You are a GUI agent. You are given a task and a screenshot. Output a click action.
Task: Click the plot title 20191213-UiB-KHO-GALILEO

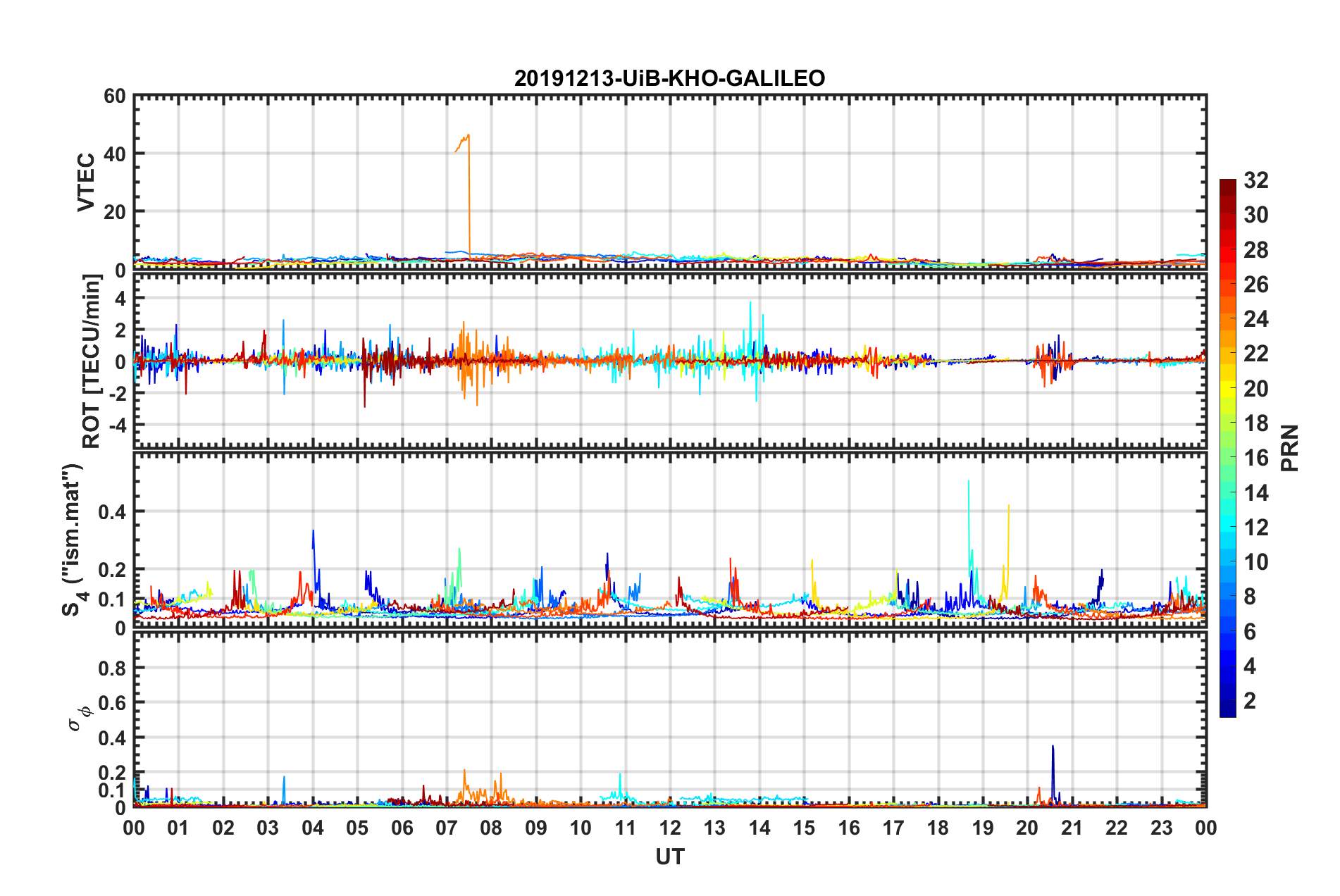click(669, 78)
